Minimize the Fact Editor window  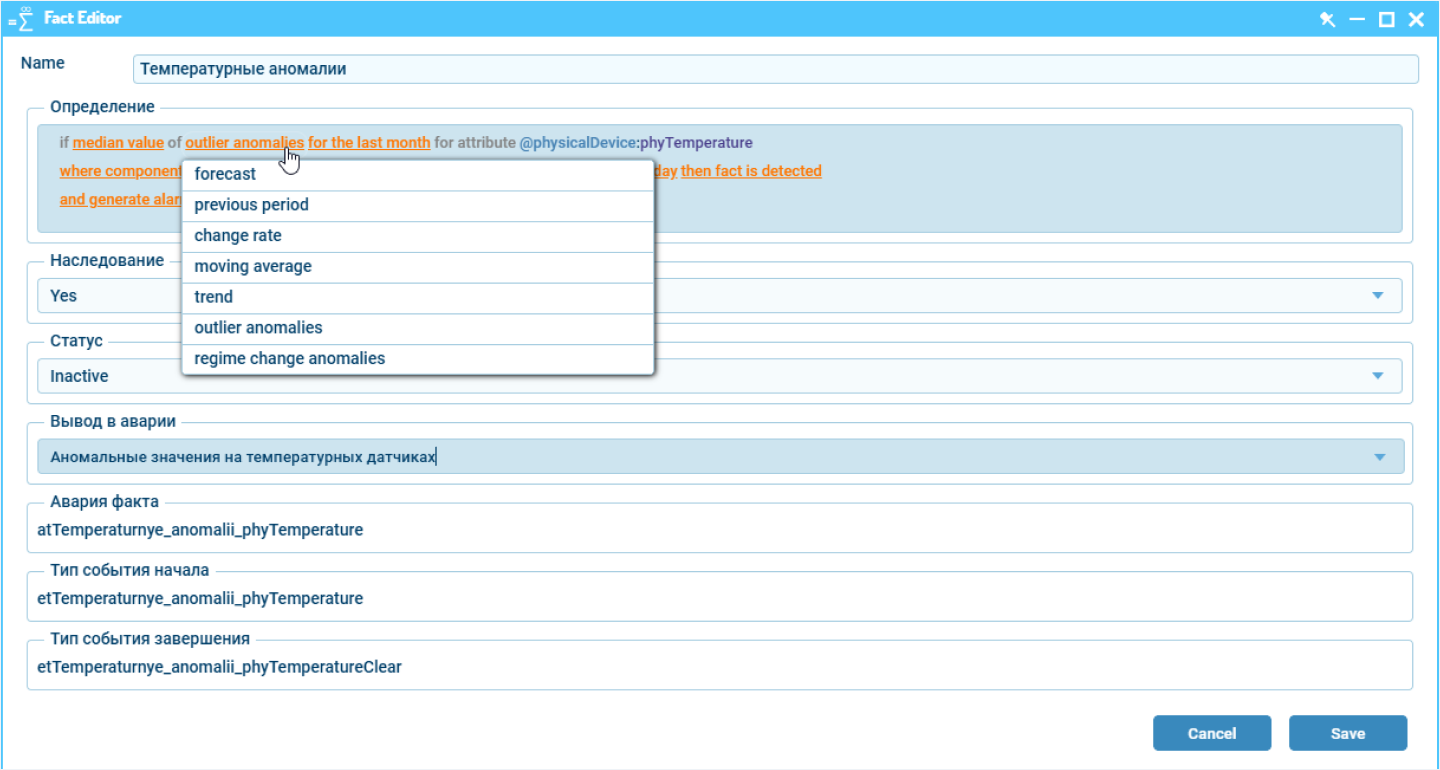[1357, 19]
